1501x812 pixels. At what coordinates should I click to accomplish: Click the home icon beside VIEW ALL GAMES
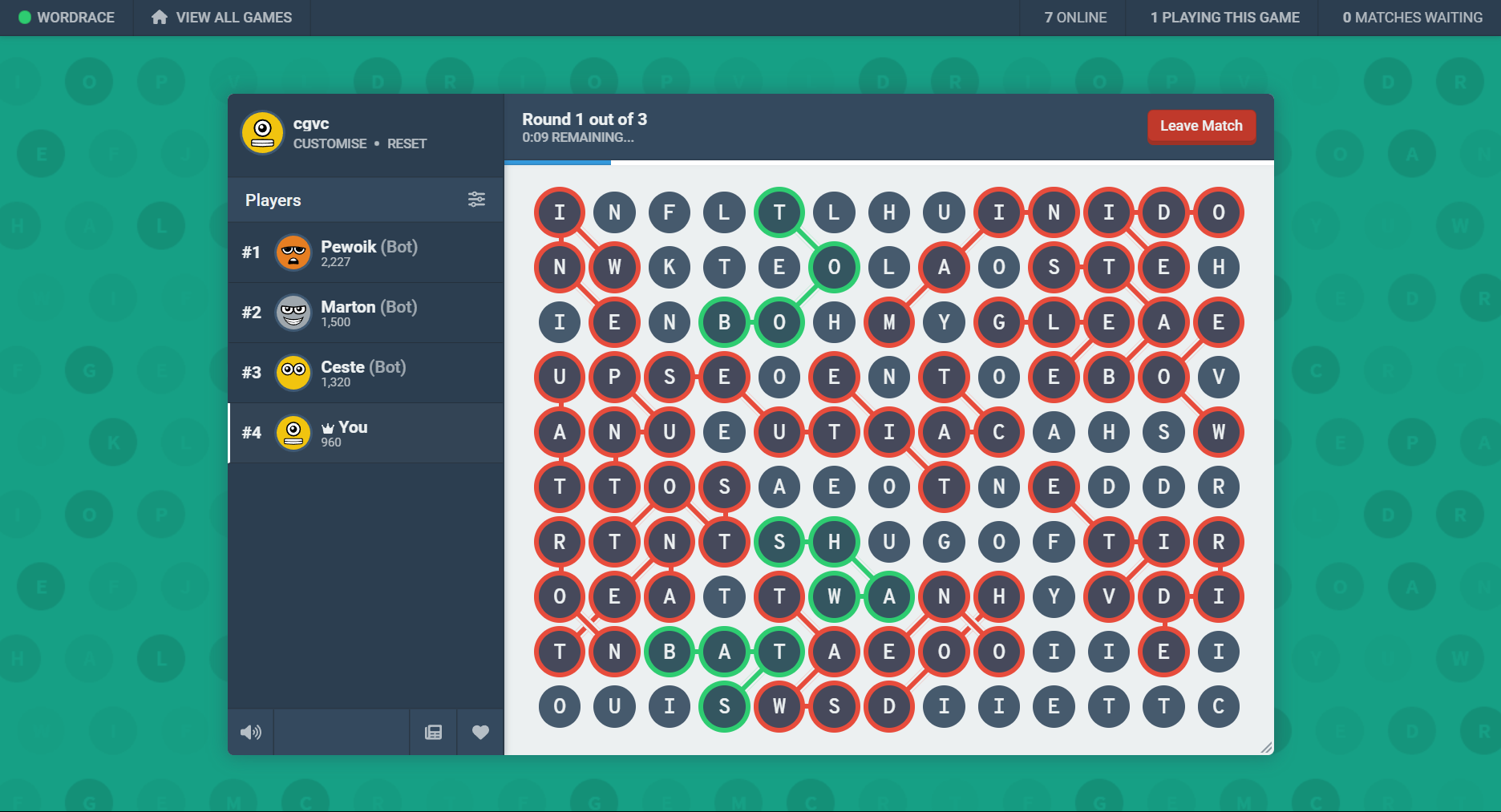pos(159,17)
